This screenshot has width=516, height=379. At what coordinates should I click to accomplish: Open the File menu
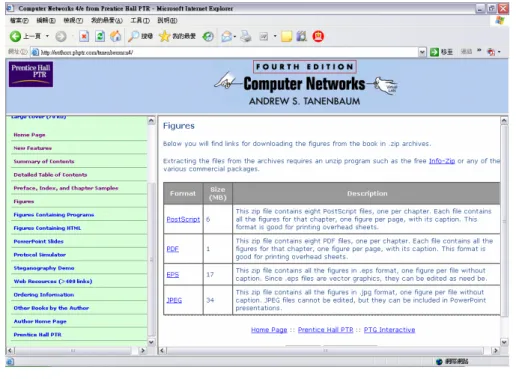click(19, 21)
